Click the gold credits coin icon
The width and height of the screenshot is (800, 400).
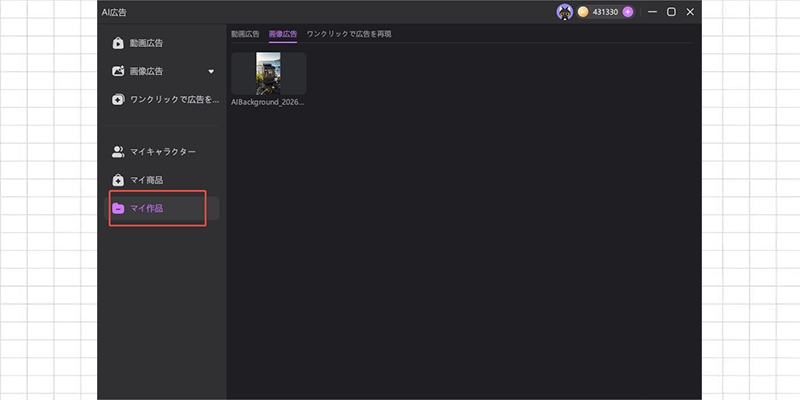point(583,12)
